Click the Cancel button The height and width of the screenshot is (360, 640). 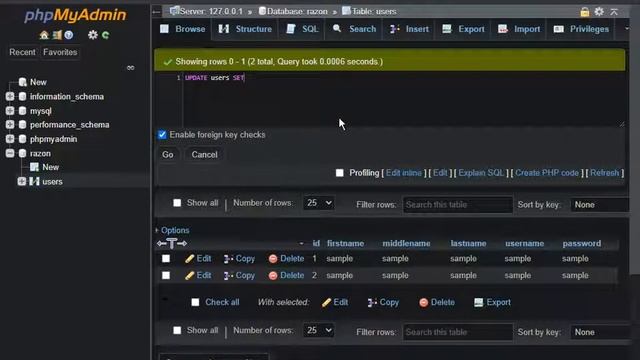pyautogui.click(x=204, y=155)
